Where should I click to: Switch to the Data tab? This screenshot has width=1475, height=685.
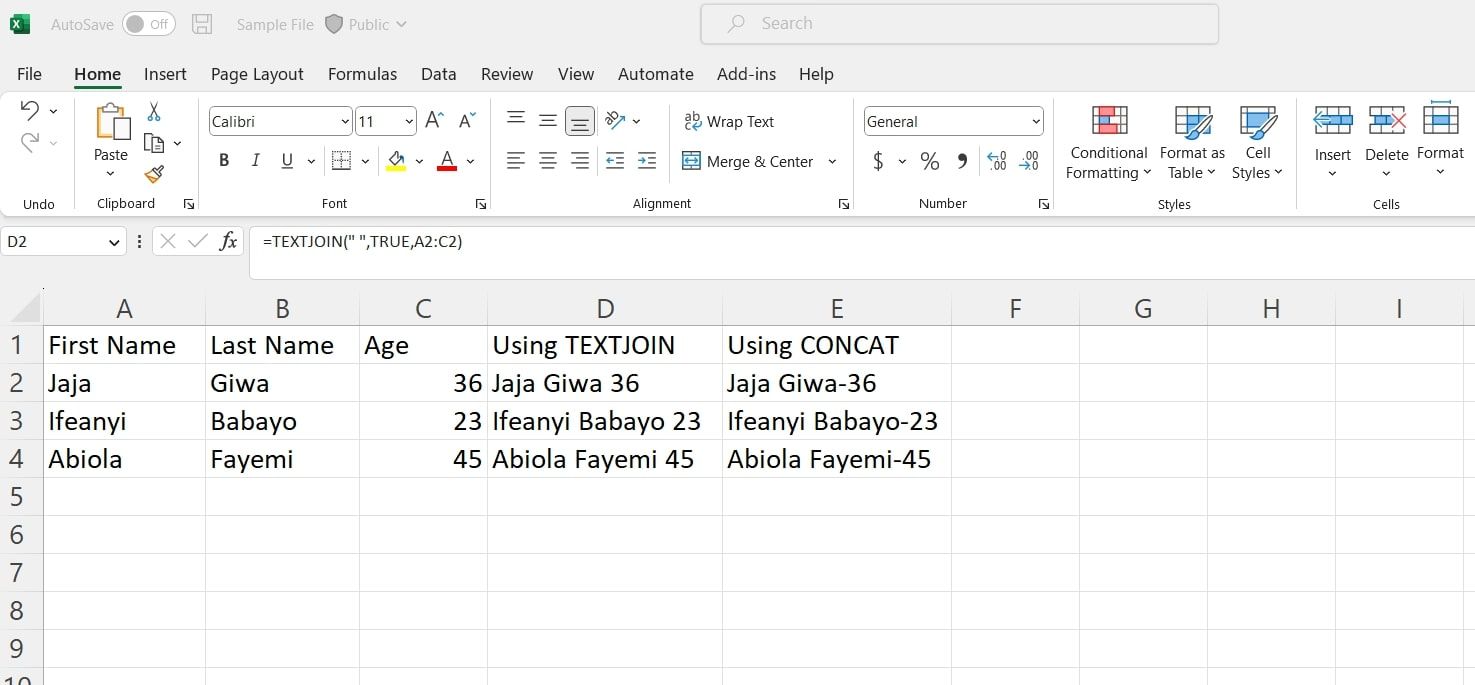tap(438, 74)
